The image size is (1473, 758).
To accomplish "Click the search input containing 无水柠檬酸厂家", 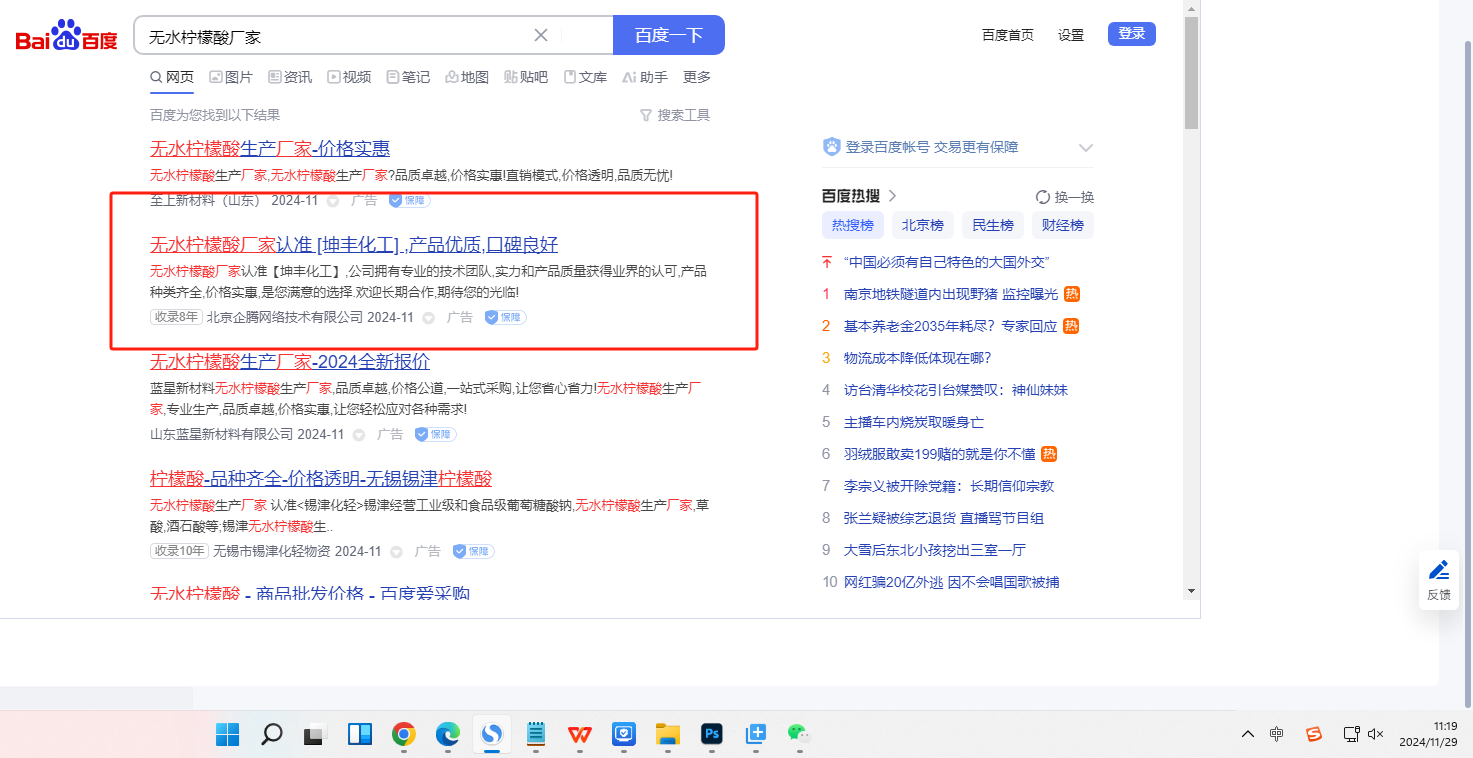I will pyautogui.click(x=335, y=36).
